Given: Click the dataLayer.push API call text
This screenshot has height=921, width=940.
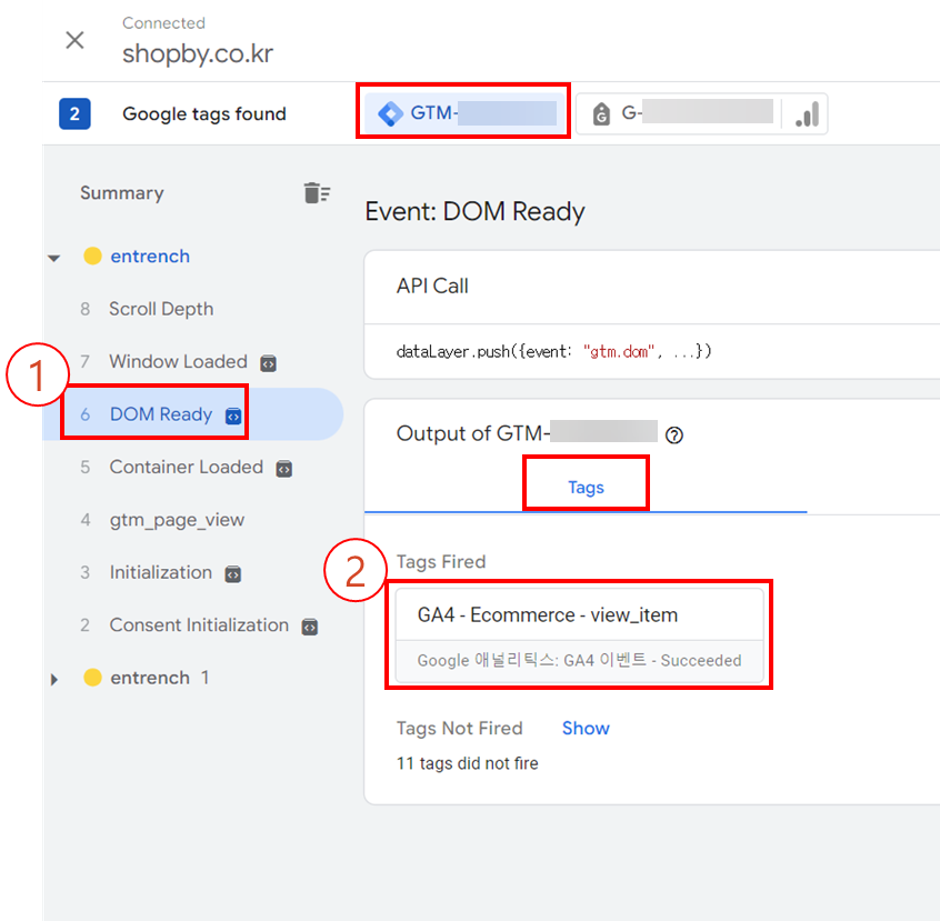Looking at the screenshot, I should pos(554,351).
